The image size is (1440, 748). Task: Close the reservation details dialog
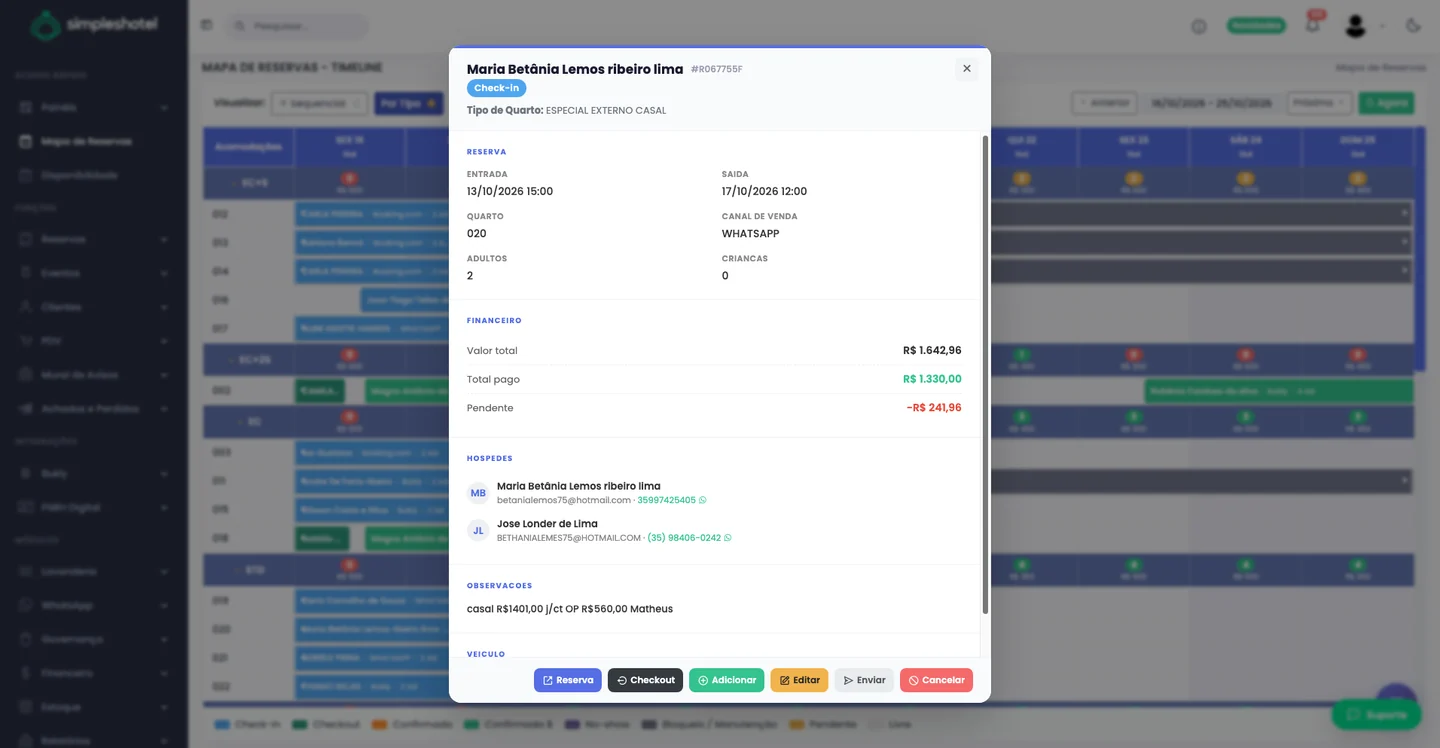pyautogui.click(x=966, y=69)
